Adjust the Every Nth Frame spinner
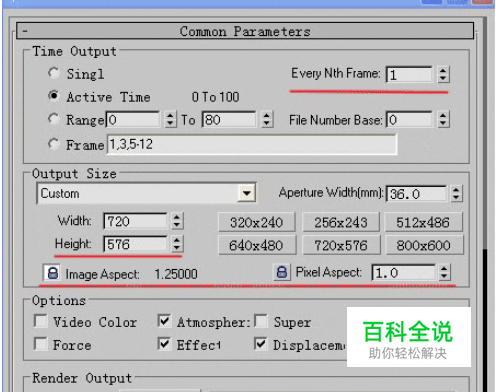The width and height of the screenshot is (496, 392). tap(443, 74)
